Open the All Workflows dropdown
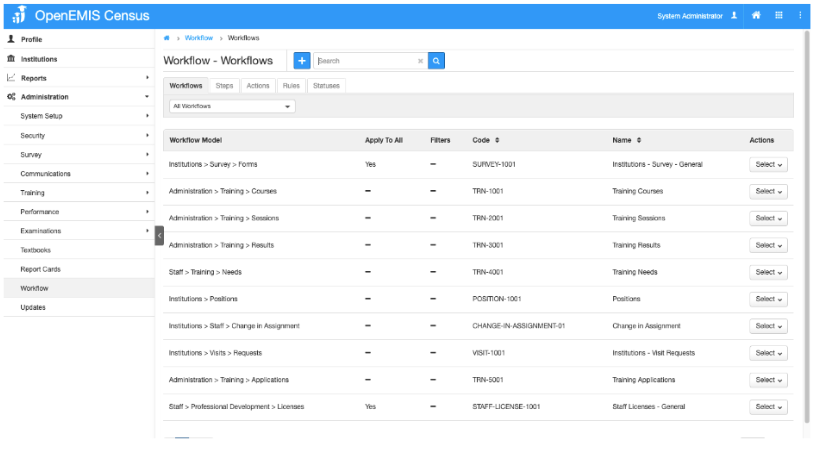The image size is (817, 463). pyautogui.click(x=232, y=106)
